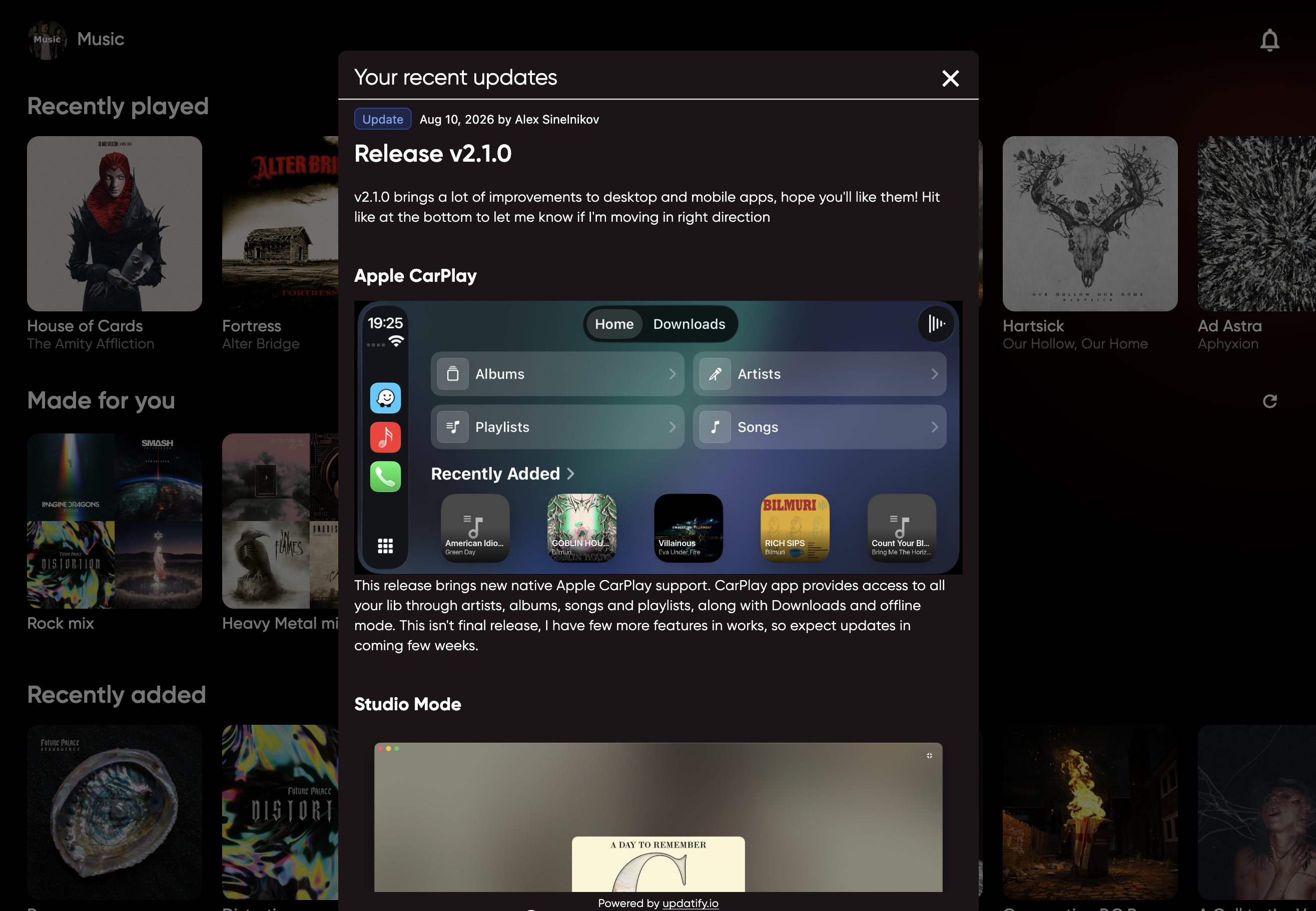Select the RICH SIPS album tile
Screen dimensions: 1316x911
795,528
